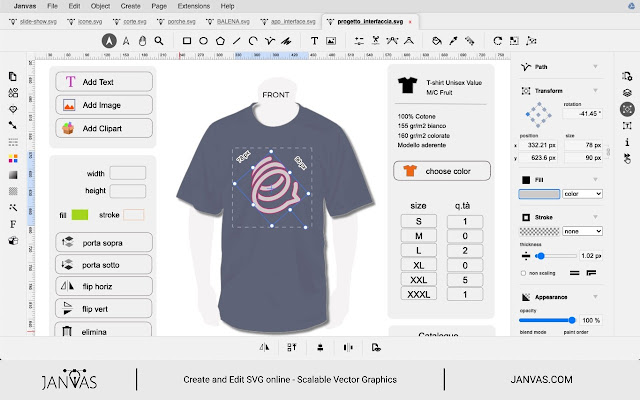This screenshot has height=400, width=640.
Task: Select the arrow selection tool
Action: click(108, 41)
